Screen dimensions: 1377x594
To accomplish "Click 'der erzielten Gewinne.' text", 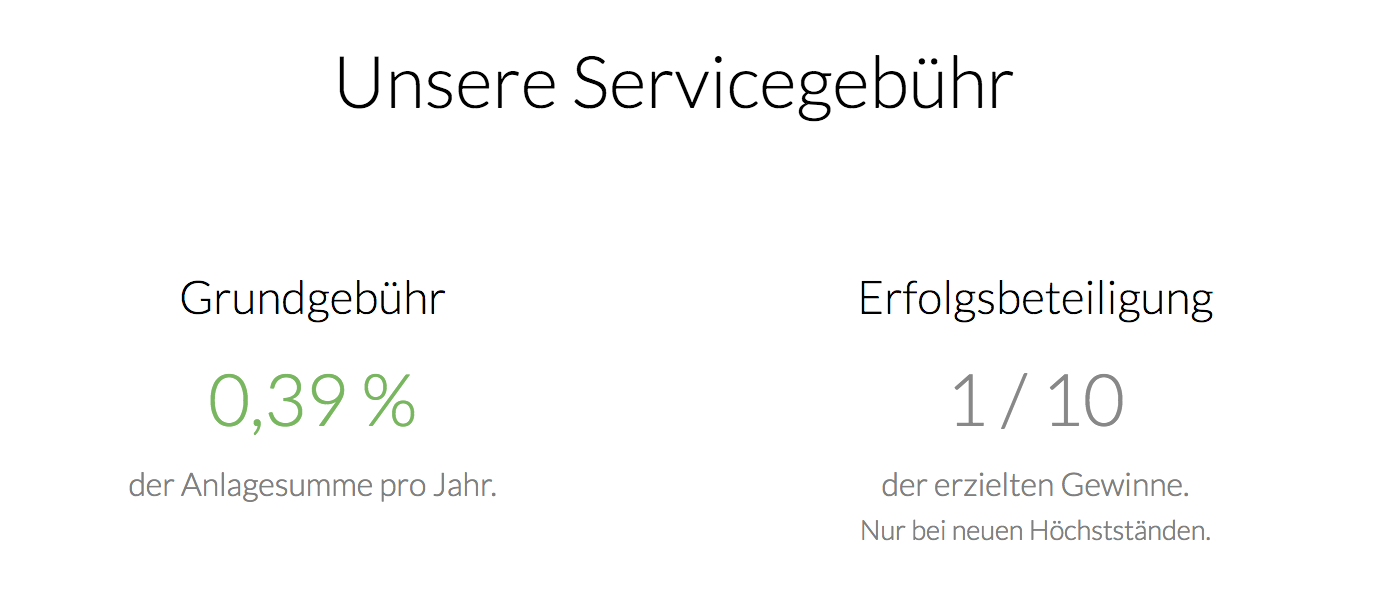I will click(1035, 486).
